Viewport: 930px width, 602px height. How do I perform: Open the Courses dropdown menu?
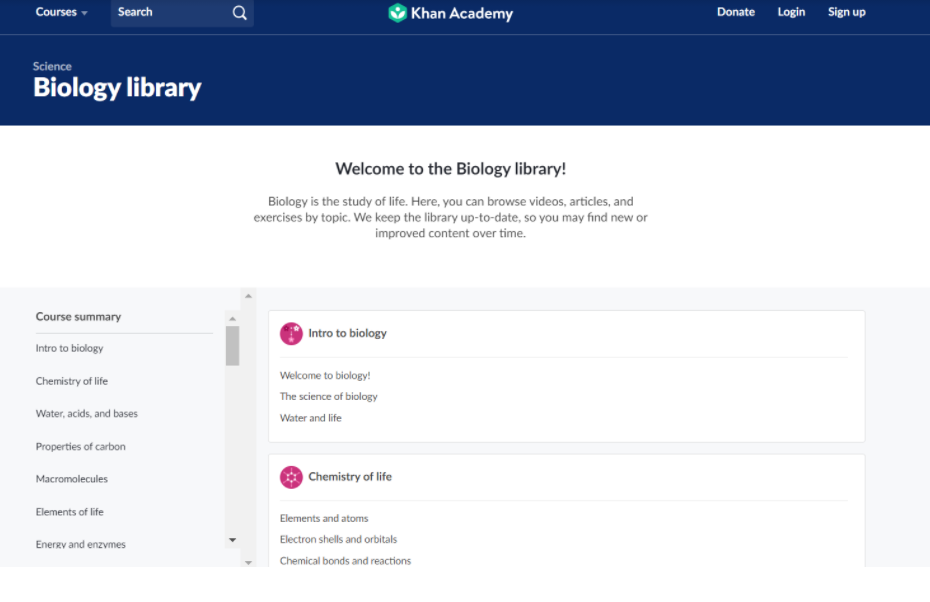click(x=61, y=12)
